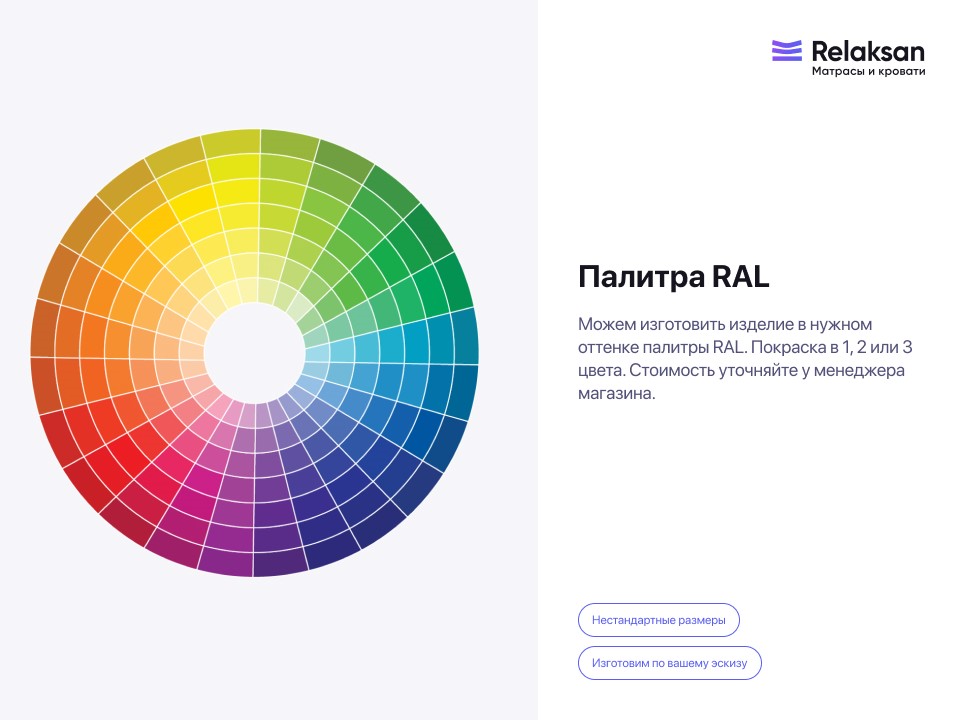Select the innermost lavender swatch
Viewport: 960px width, 720px height.
[276, 411]
